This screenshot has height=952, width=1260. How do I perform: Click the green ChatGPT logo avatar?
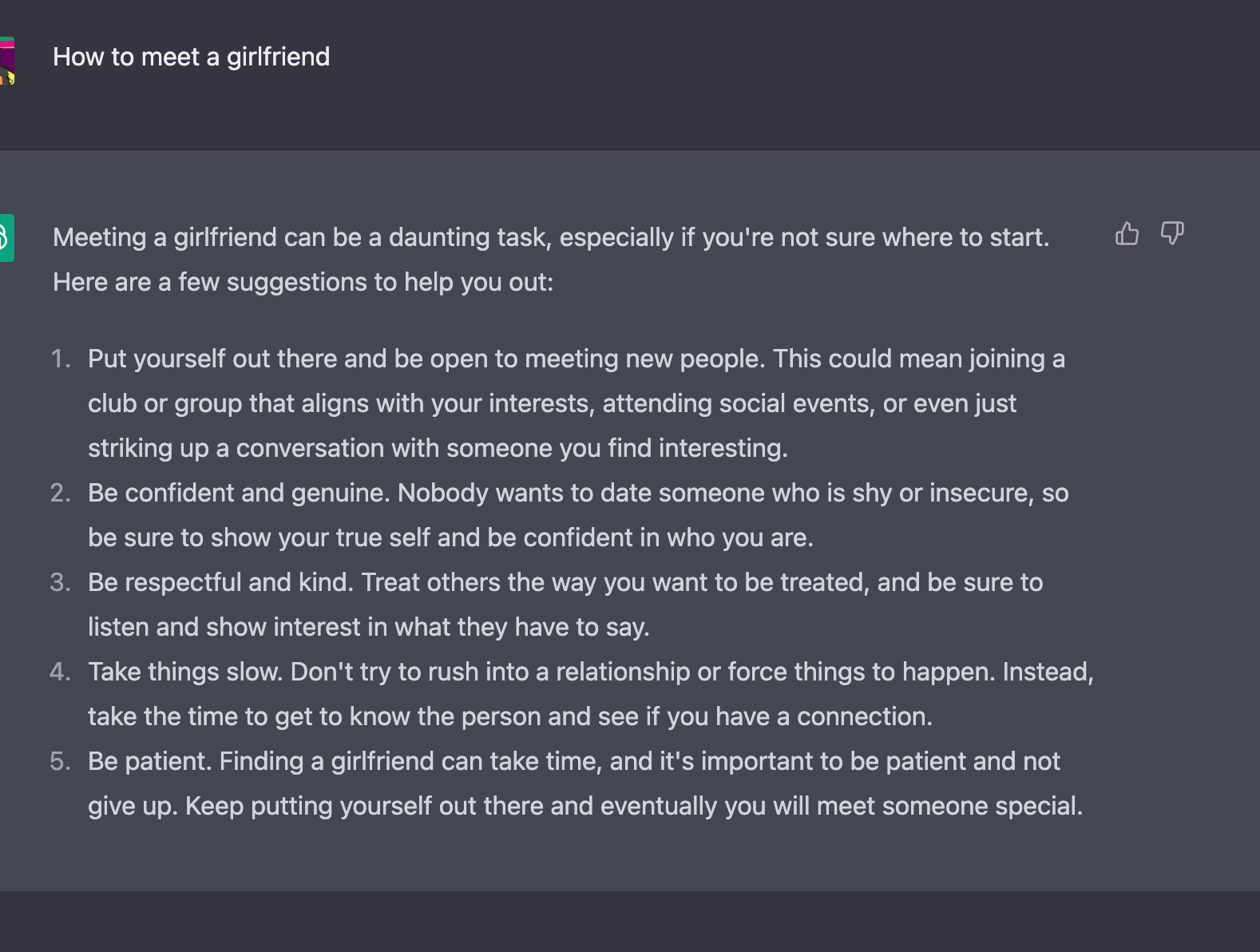(x=7, y=238)
